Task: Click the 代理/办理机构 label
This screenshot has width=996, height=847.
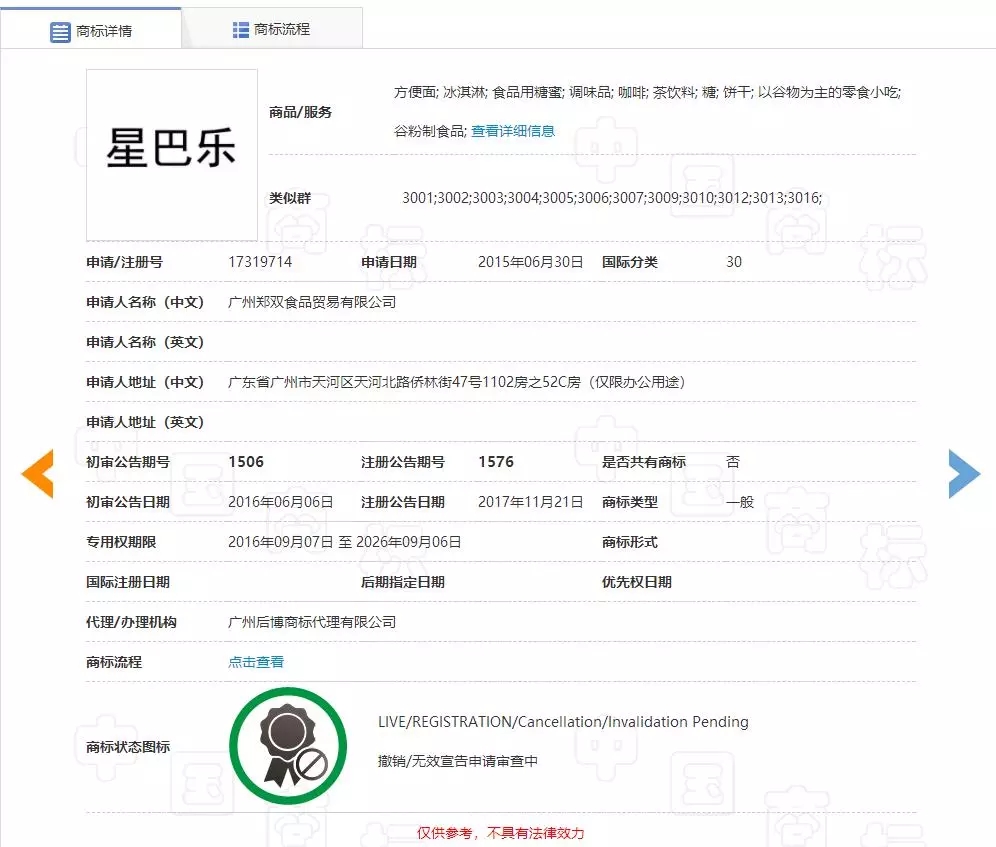Action: [x=131, y=622]
